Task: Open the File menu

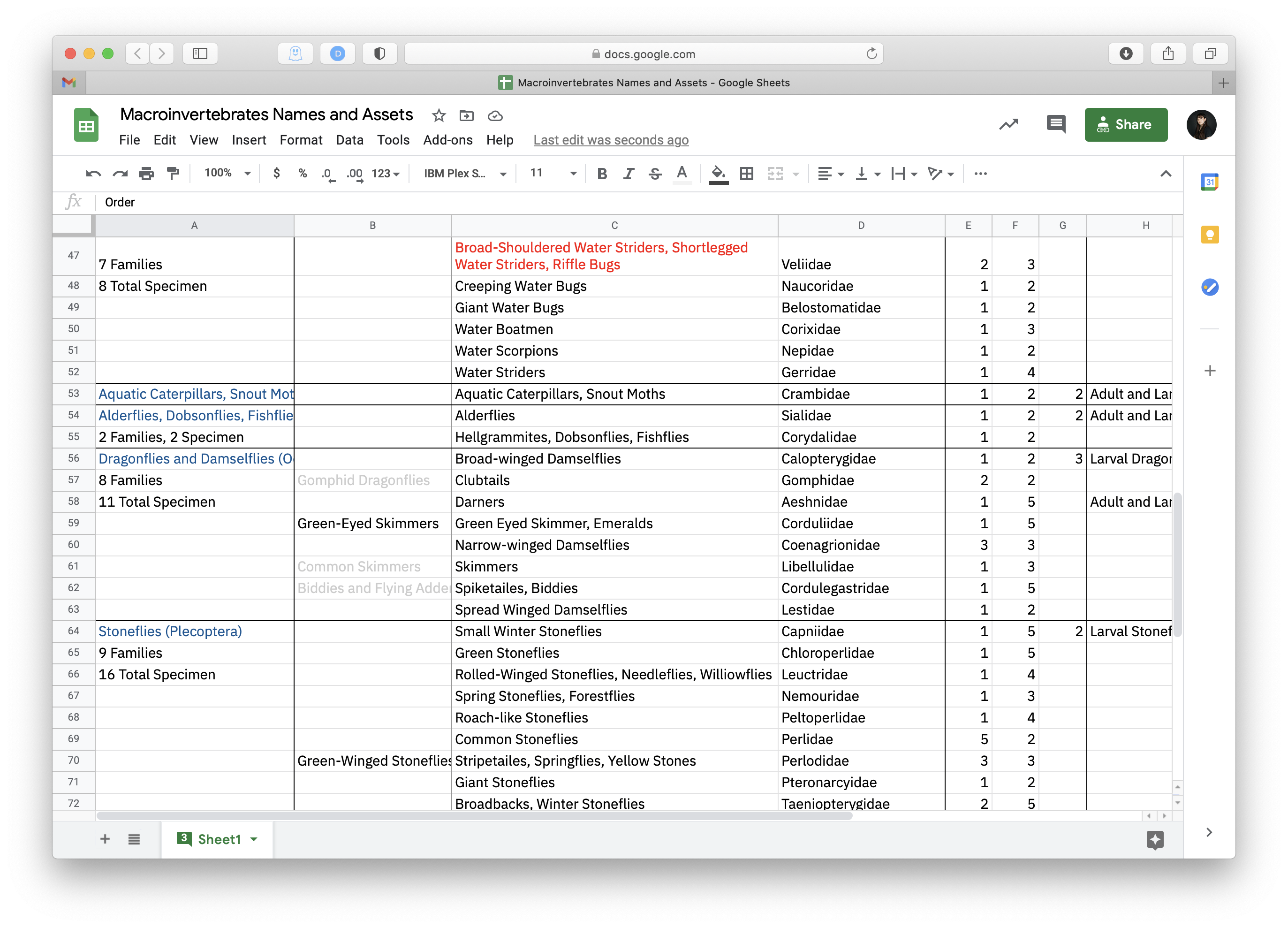Action: pyautogui.click(x=129, y=140)
